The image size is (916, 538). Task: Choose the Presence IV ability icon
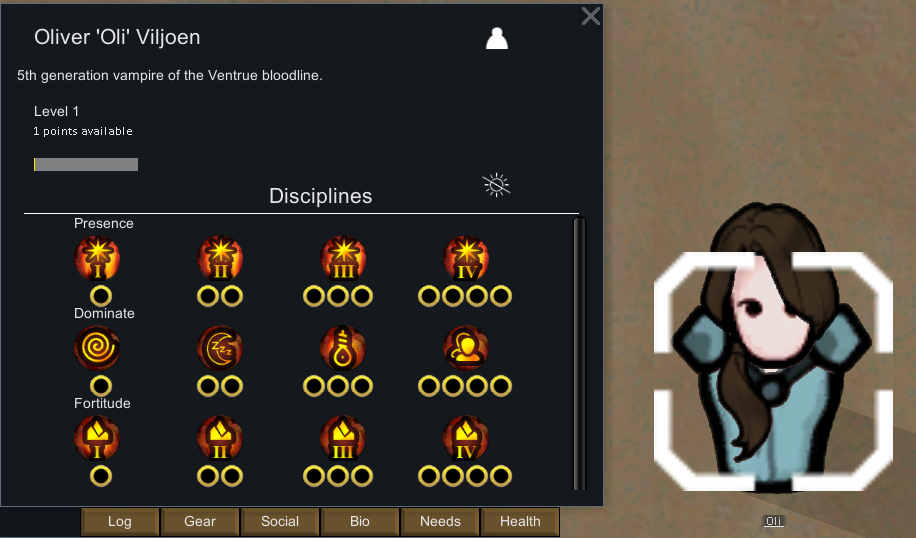coord(466,258)
